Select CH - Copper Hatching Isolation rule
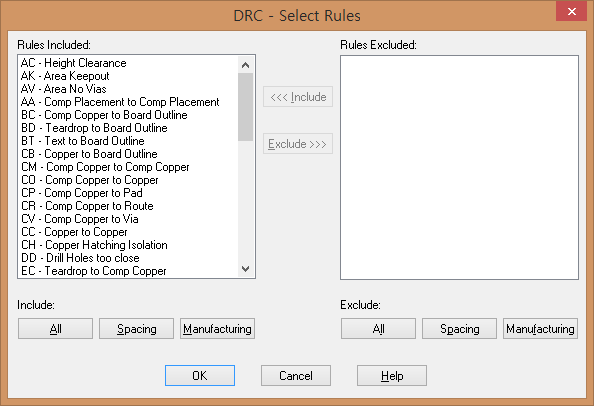The width and height of the screenshot is (594, 406). [x=94, y=245]
